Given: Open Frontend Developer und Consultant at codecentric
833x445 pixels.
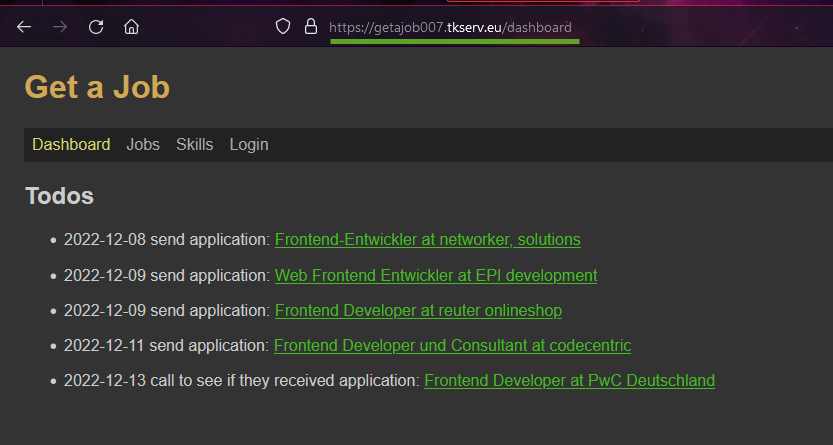Looking at the screenshot, I should 452,346.
